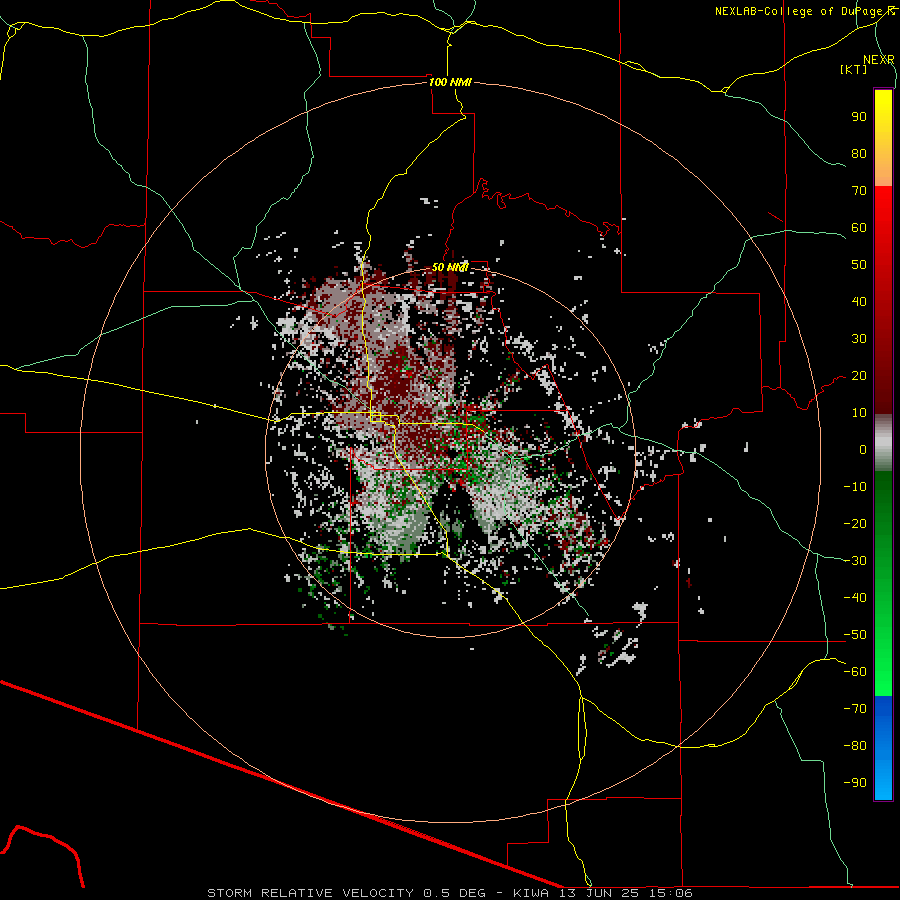Click the -50 value on the velocity scale

(x=855, y=635)
